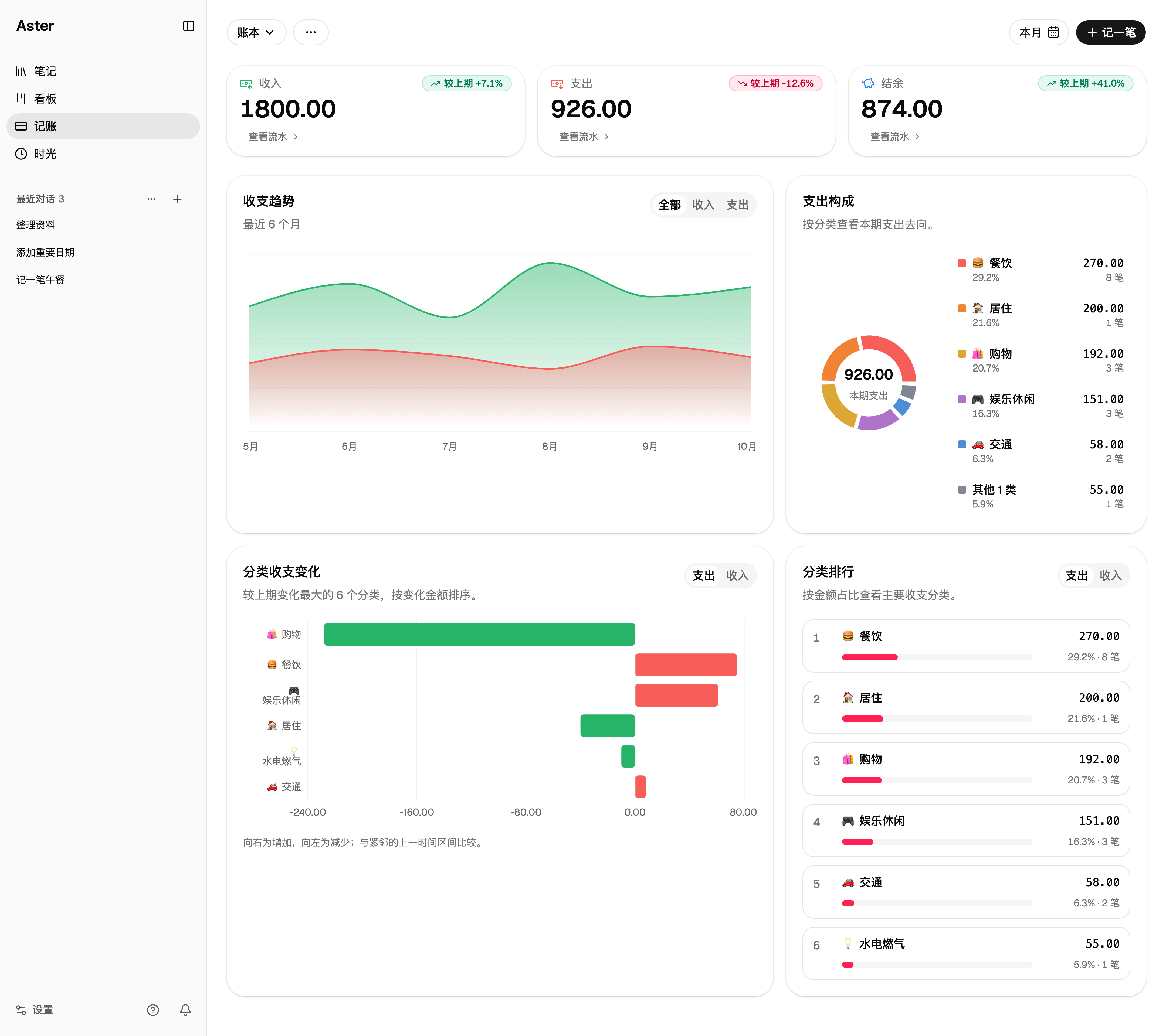This screenshot has height=1036, width=1166.
Task: Select 收入 in 分类收支变化 toggle
Action: point(738,576)
